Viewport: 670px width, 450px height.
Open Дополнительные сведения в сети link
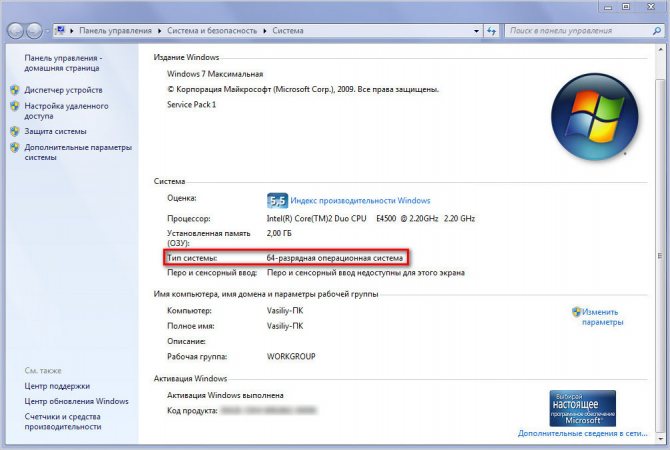(x=582, y=433)
